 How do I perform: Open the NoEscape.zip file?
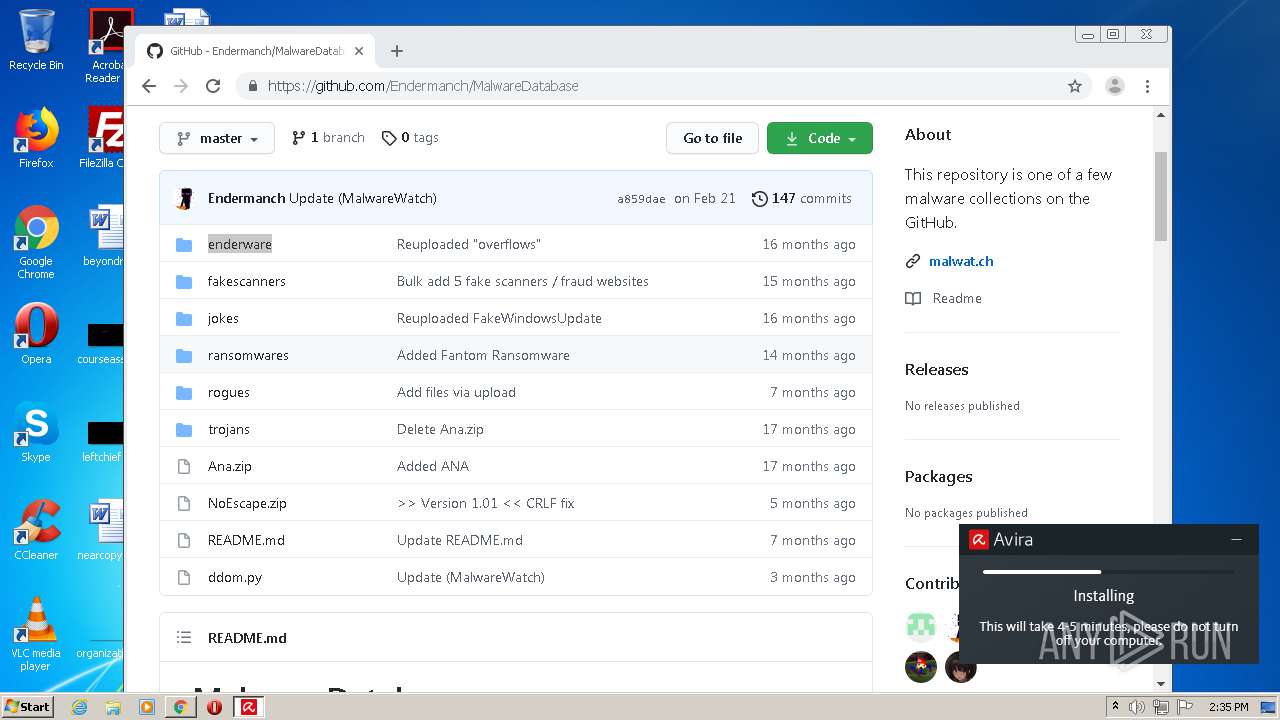247,503
